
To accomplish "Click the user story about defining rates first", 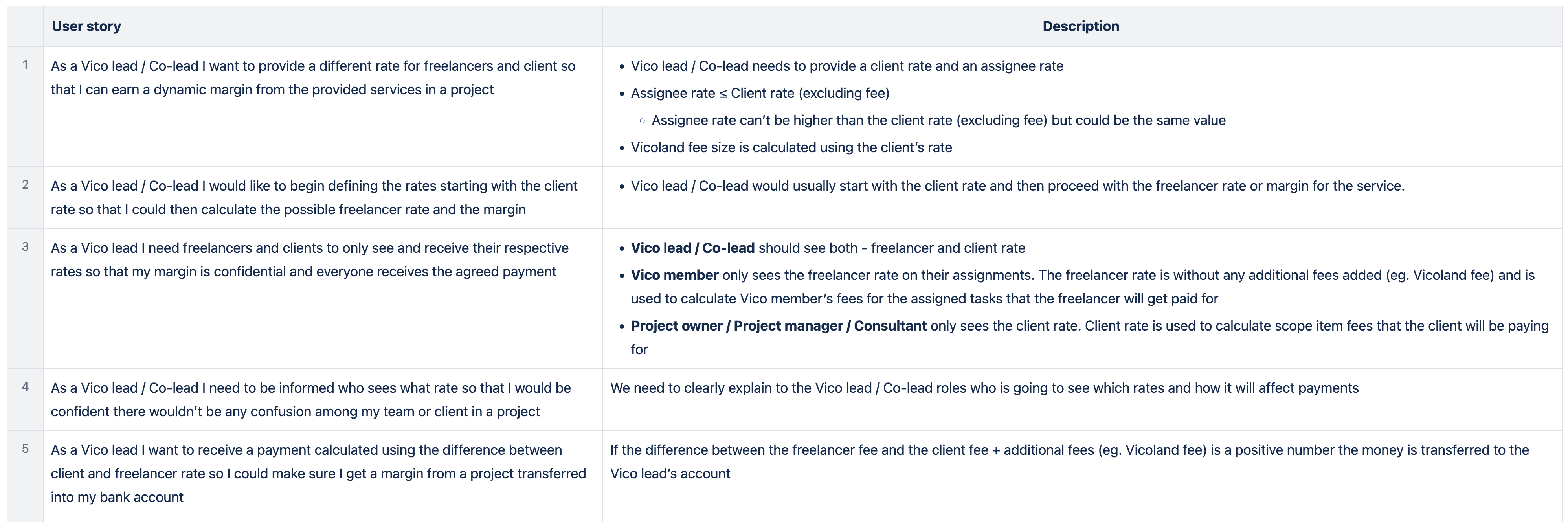I will click(x=314, y=197).
